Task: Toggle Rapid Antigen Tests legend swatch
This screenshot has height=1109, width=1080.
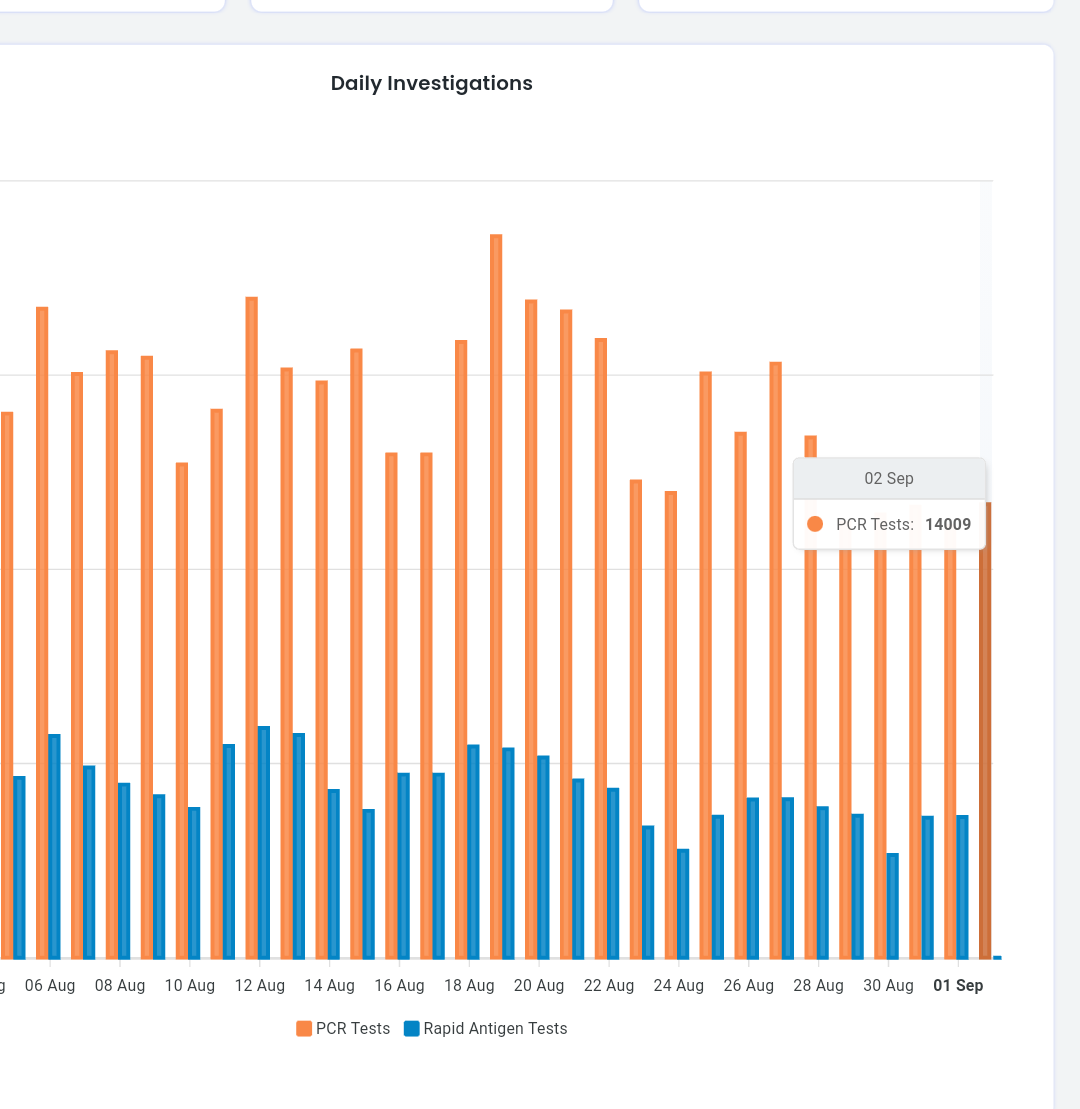Action: point(412,1028)
